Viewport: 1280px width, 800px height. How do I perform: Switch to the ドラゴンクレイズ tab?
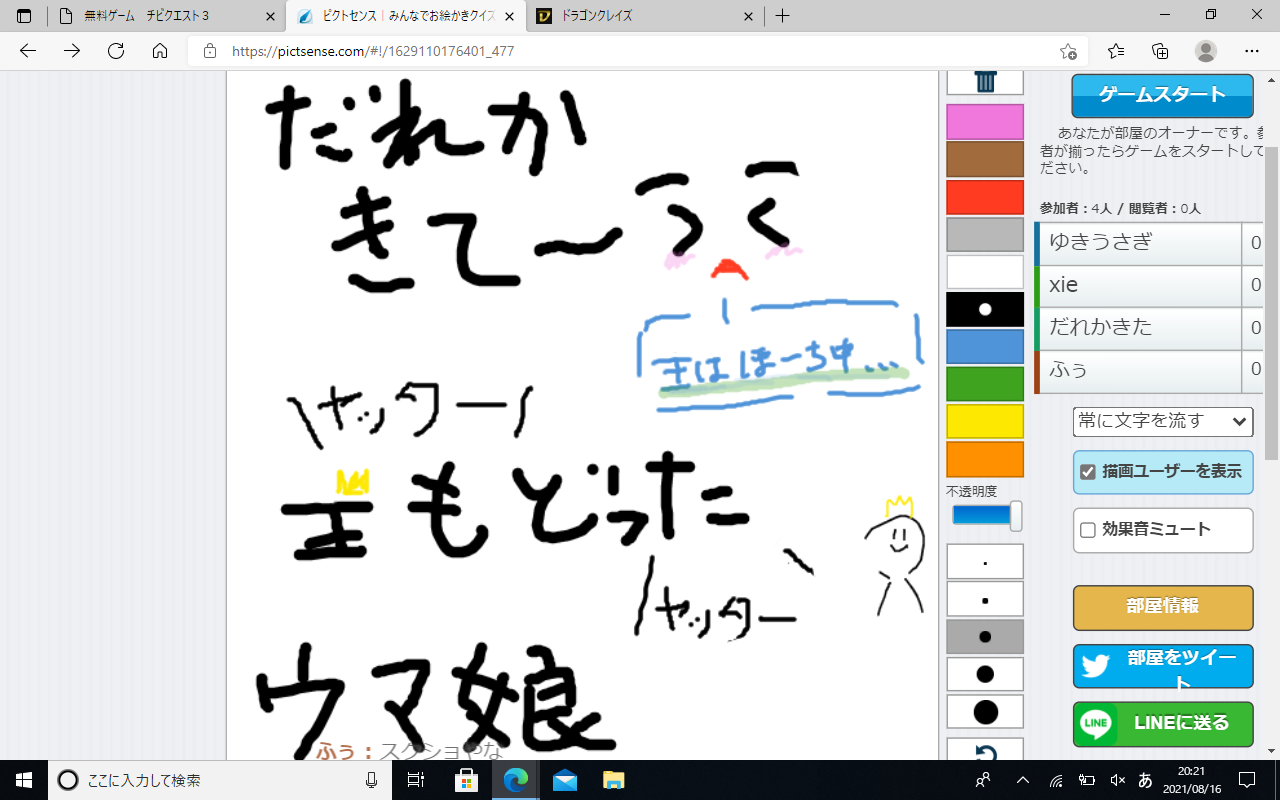tap(640, 16)
